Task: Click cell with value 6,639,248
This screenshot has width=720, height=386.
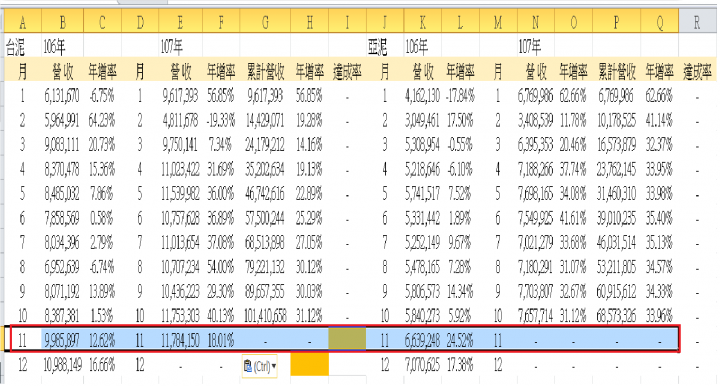Action: (x=422, y=340)
